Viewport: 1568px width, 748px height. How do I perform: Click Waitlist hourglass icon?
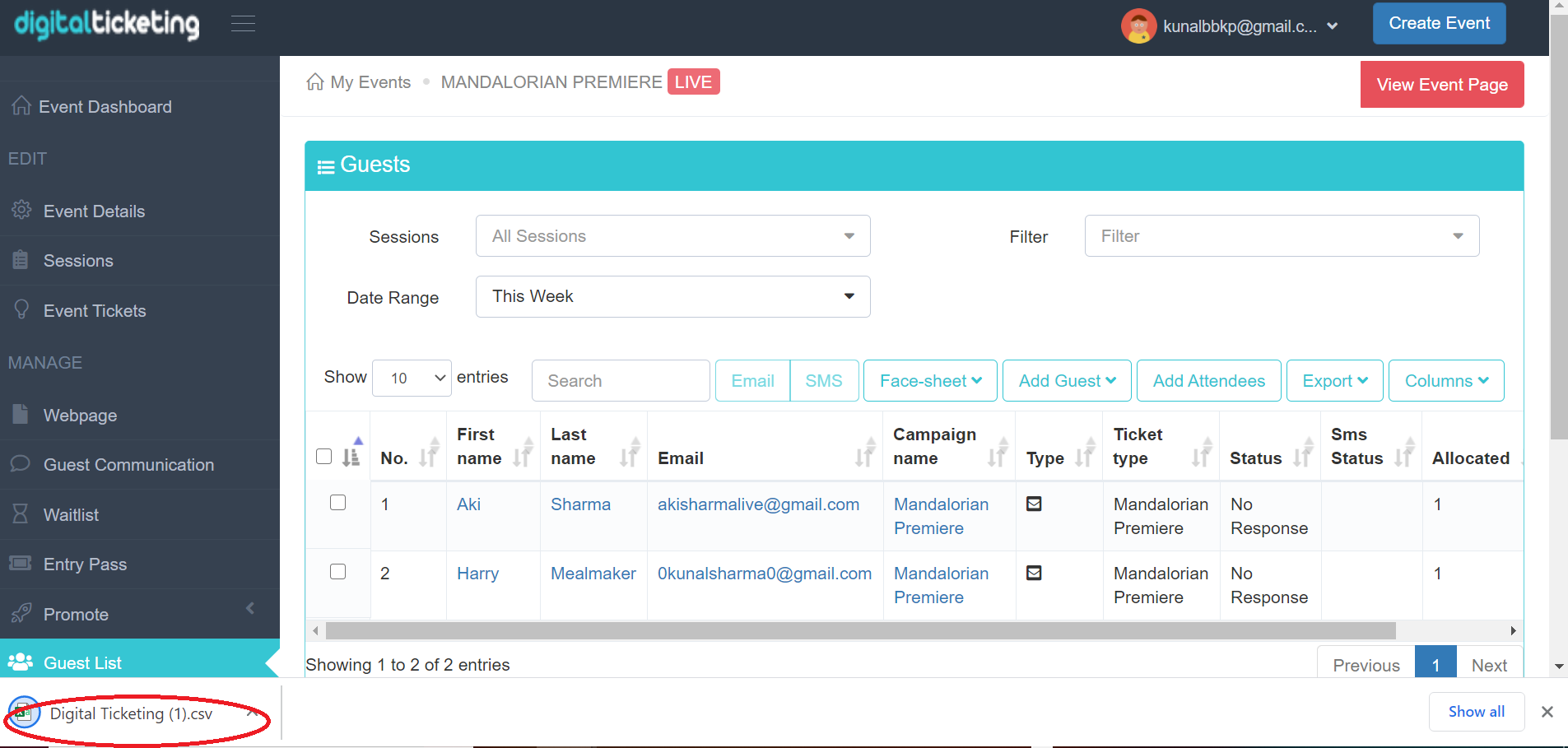21,513
